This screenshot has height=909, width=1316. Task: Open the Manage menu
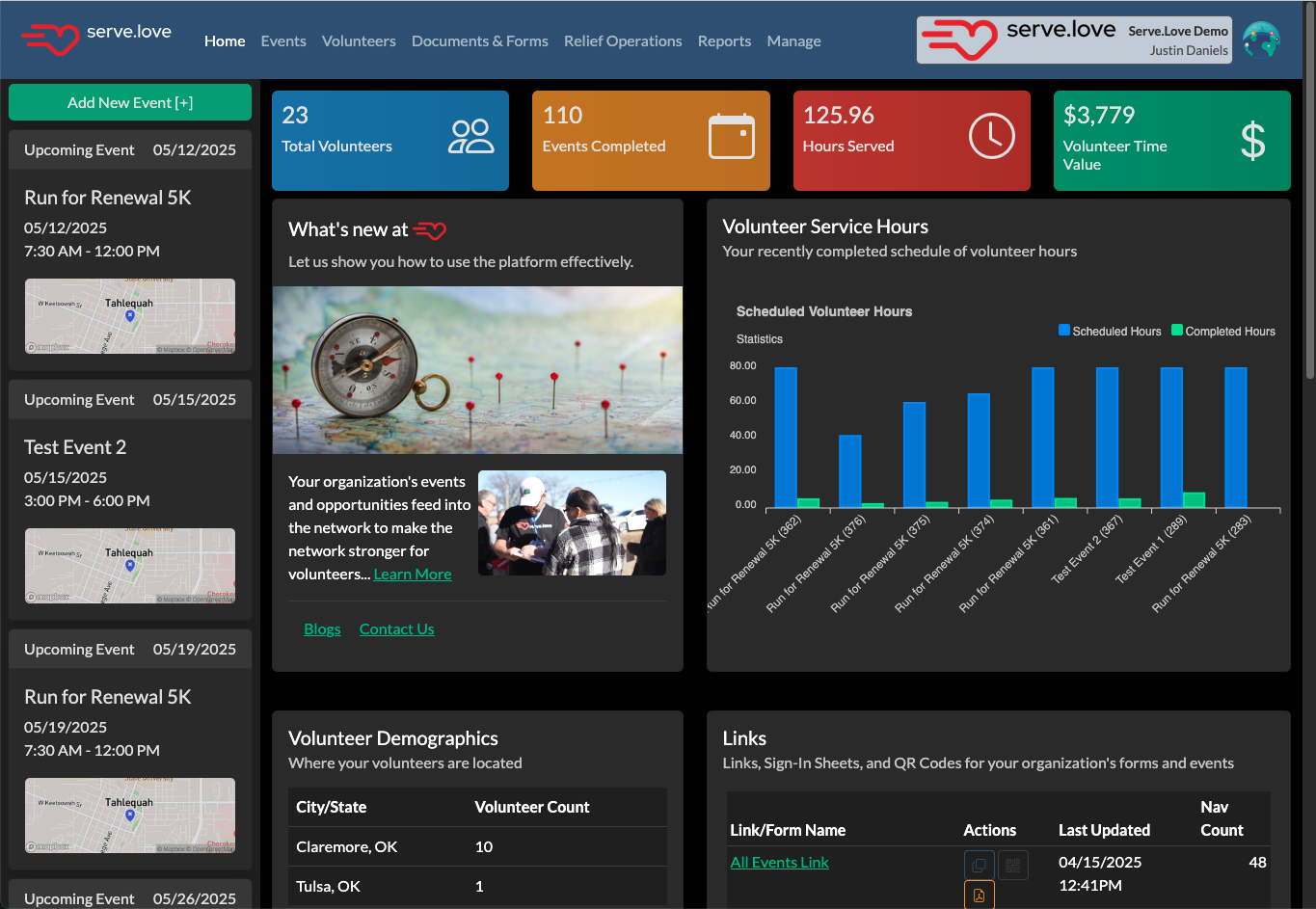click(x=794, y=40)
